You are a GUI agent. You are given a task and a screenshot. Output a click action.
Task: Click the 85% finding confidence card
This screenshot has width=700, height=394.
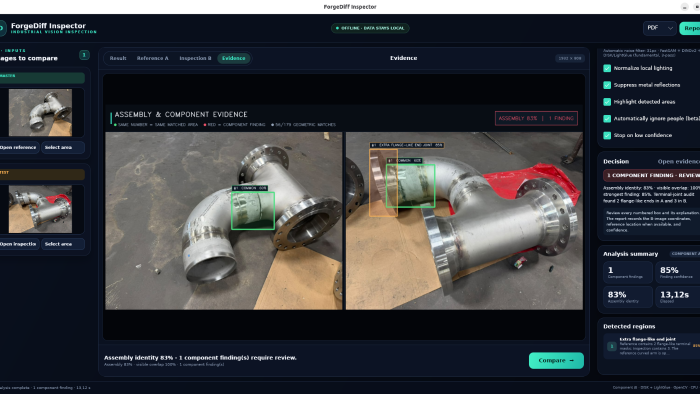[677, 273]
